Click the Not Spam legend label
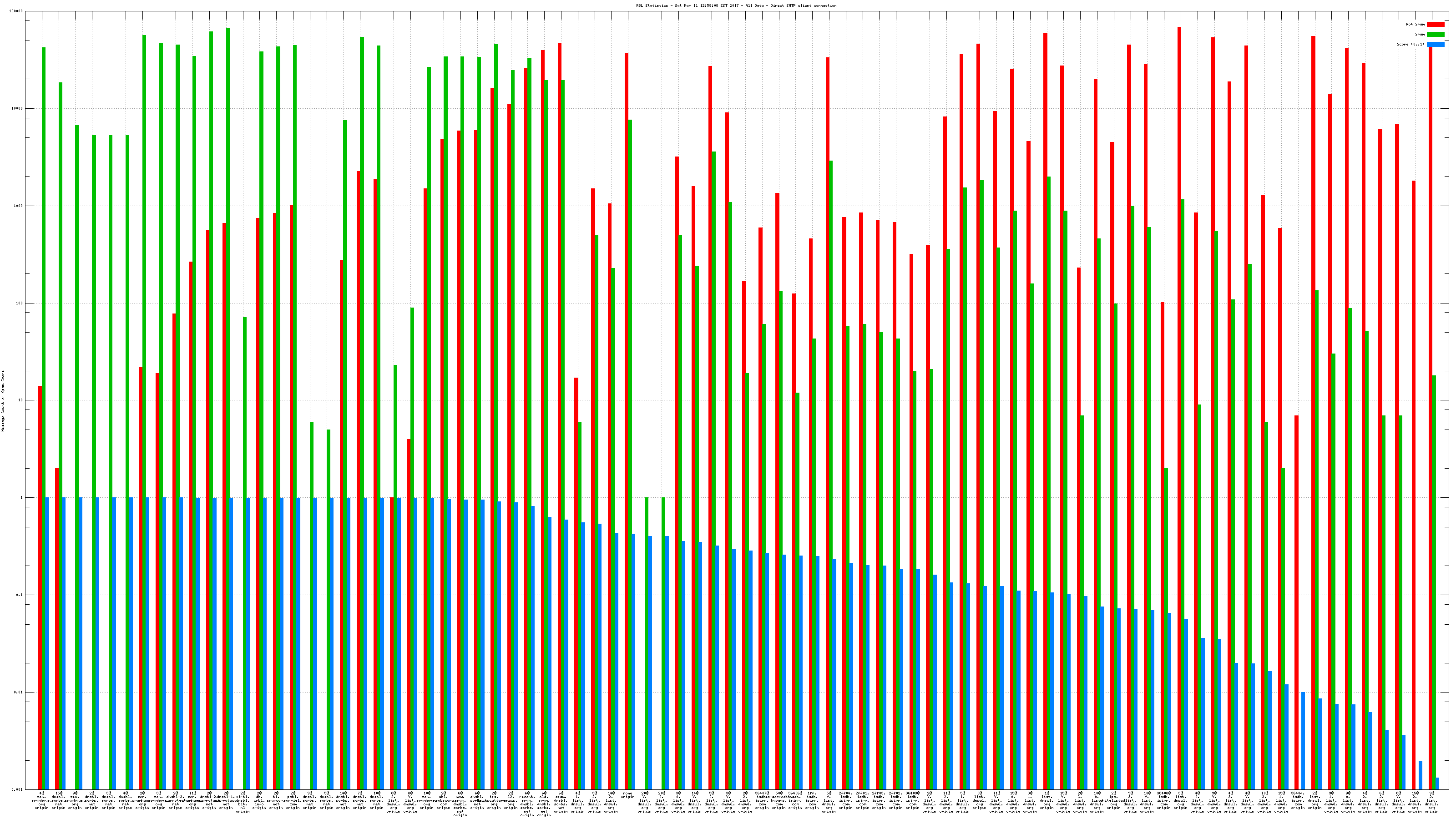 coord(1415,24)
